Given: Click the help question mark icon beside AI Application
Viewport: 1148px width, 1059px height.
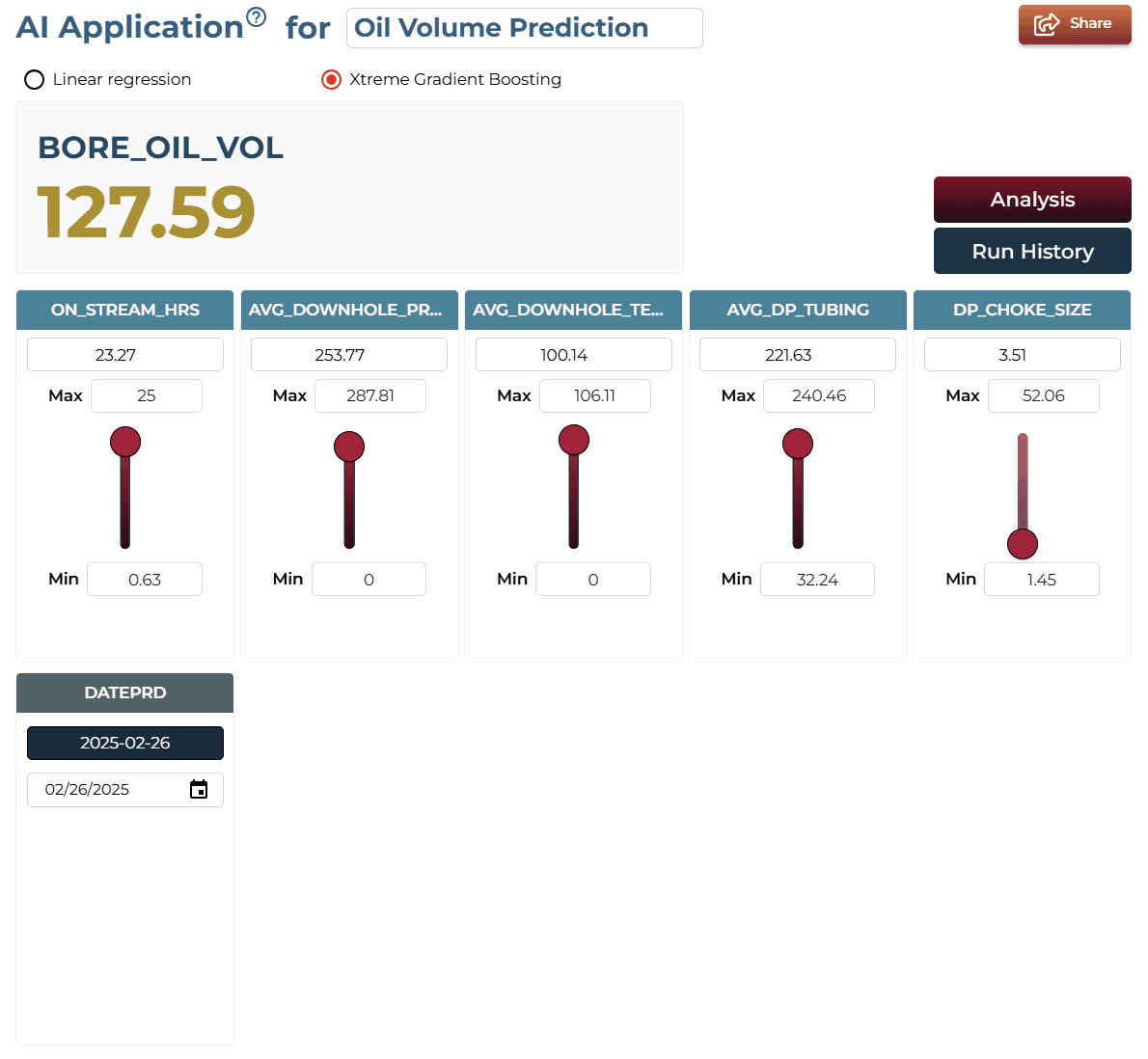Looking at the screenshot, I should (x=256, y=16).
